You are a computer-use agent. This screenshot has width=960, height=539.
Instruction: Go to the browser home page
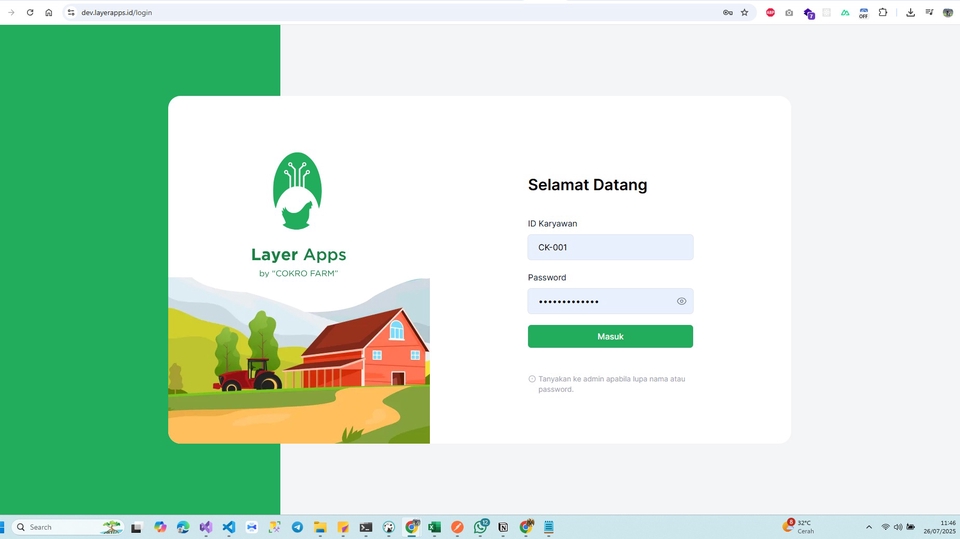(48, 12)
